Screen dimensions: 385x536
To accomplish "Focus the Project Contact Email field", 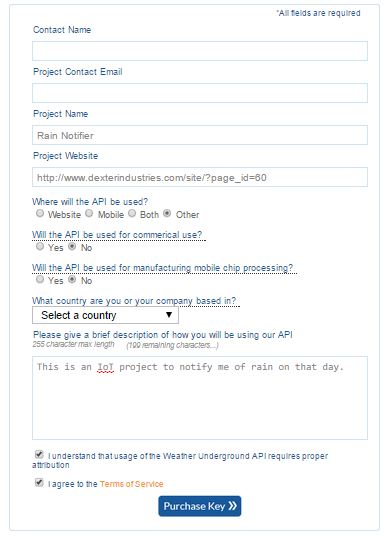I will click(x=200, y=93).
